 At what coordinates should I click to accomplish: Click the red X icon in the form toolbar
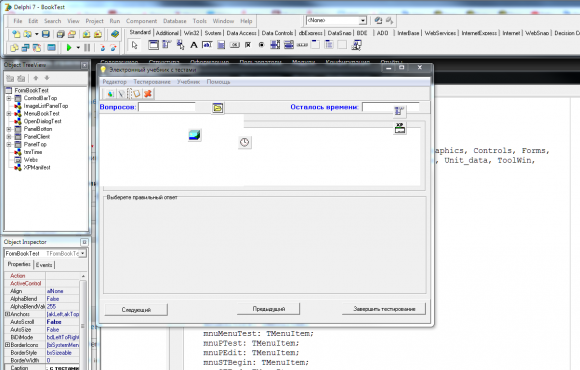tap(148, 94)
